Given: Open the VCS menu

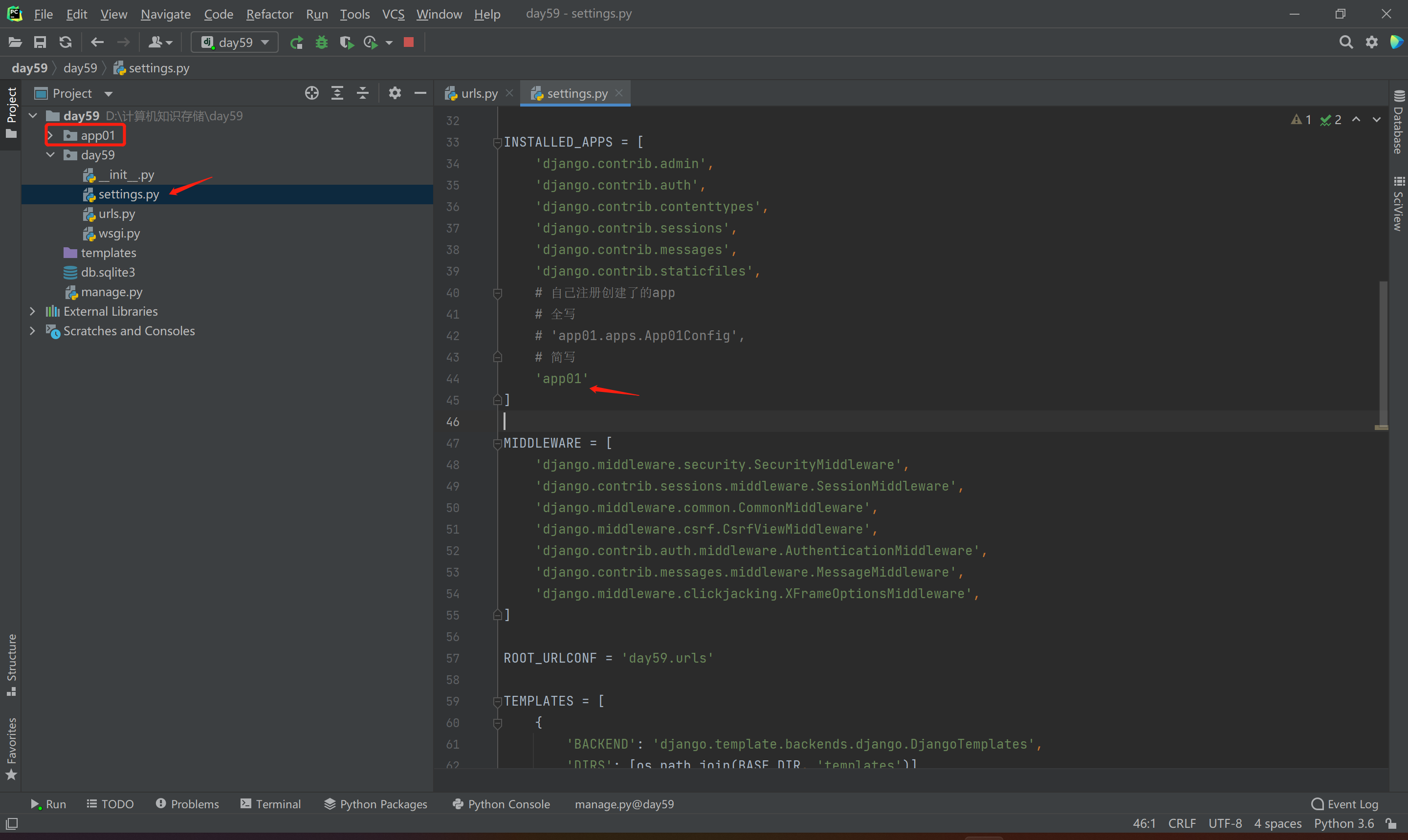Looking at the screenshot, I should pyautogui.click(x=393, y=14).
